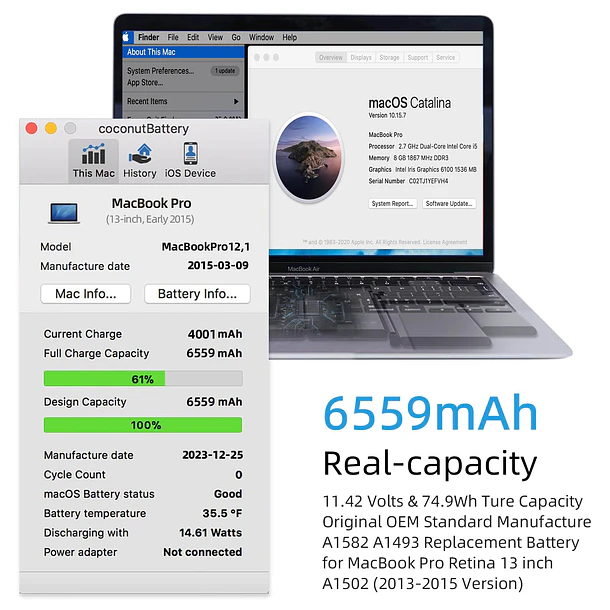Open the View menu
The height and width of the screenshot is (610, 610).
215,37
